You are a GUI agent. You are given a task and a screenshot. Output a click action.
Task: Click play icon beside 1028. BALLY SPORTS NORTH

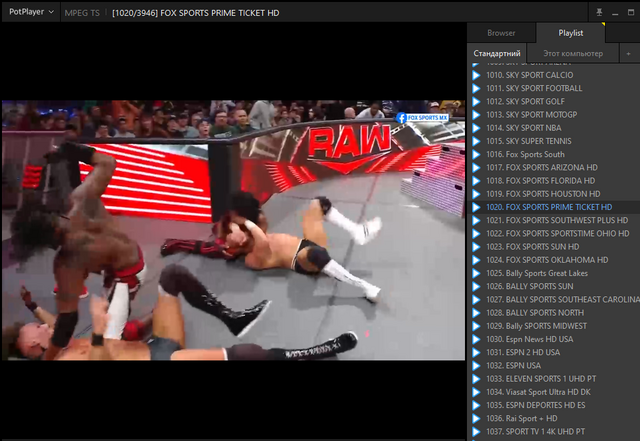(x=476, y=313)
